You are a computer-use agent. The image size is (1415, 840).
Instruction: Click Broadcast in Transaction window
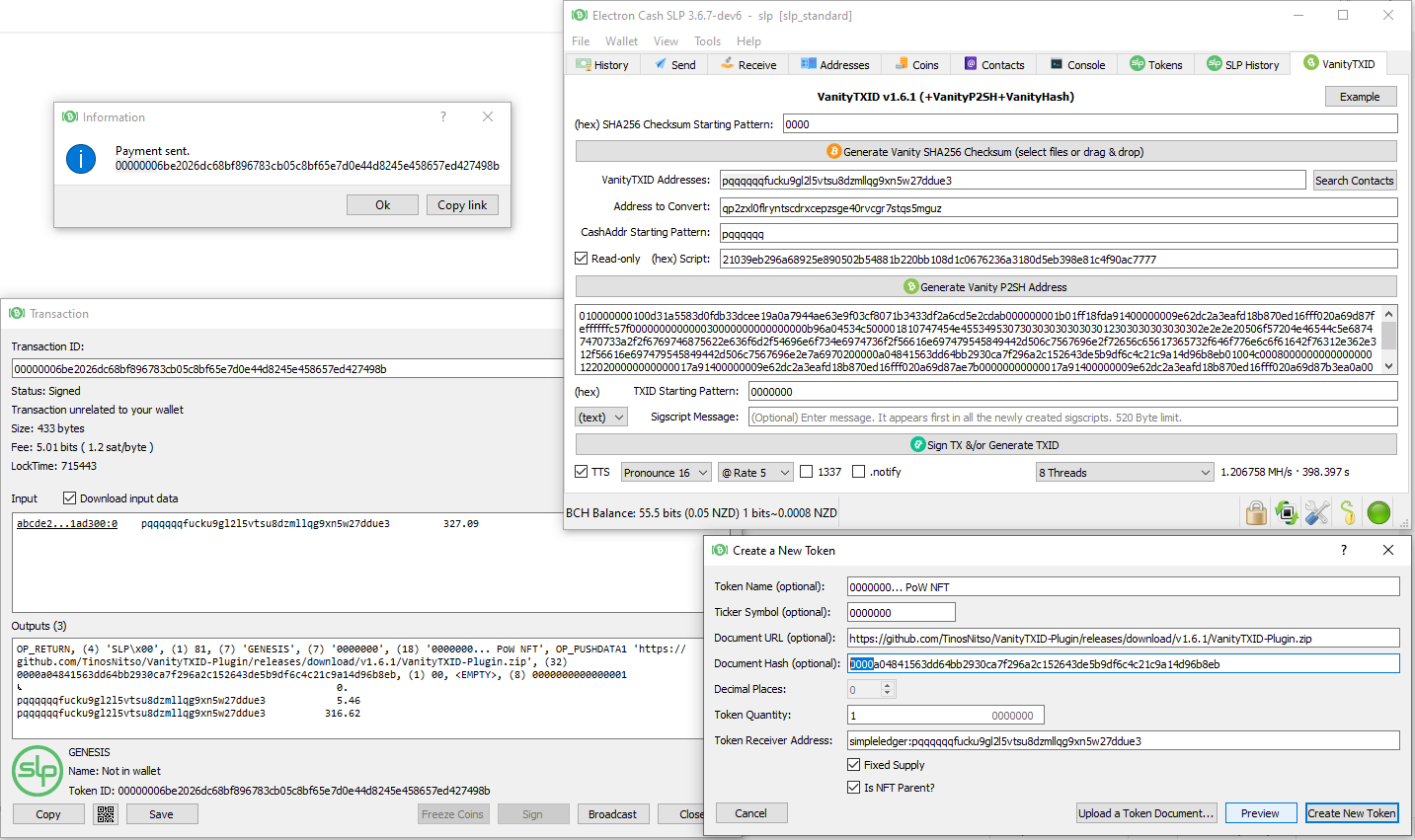tap(612, 814)
